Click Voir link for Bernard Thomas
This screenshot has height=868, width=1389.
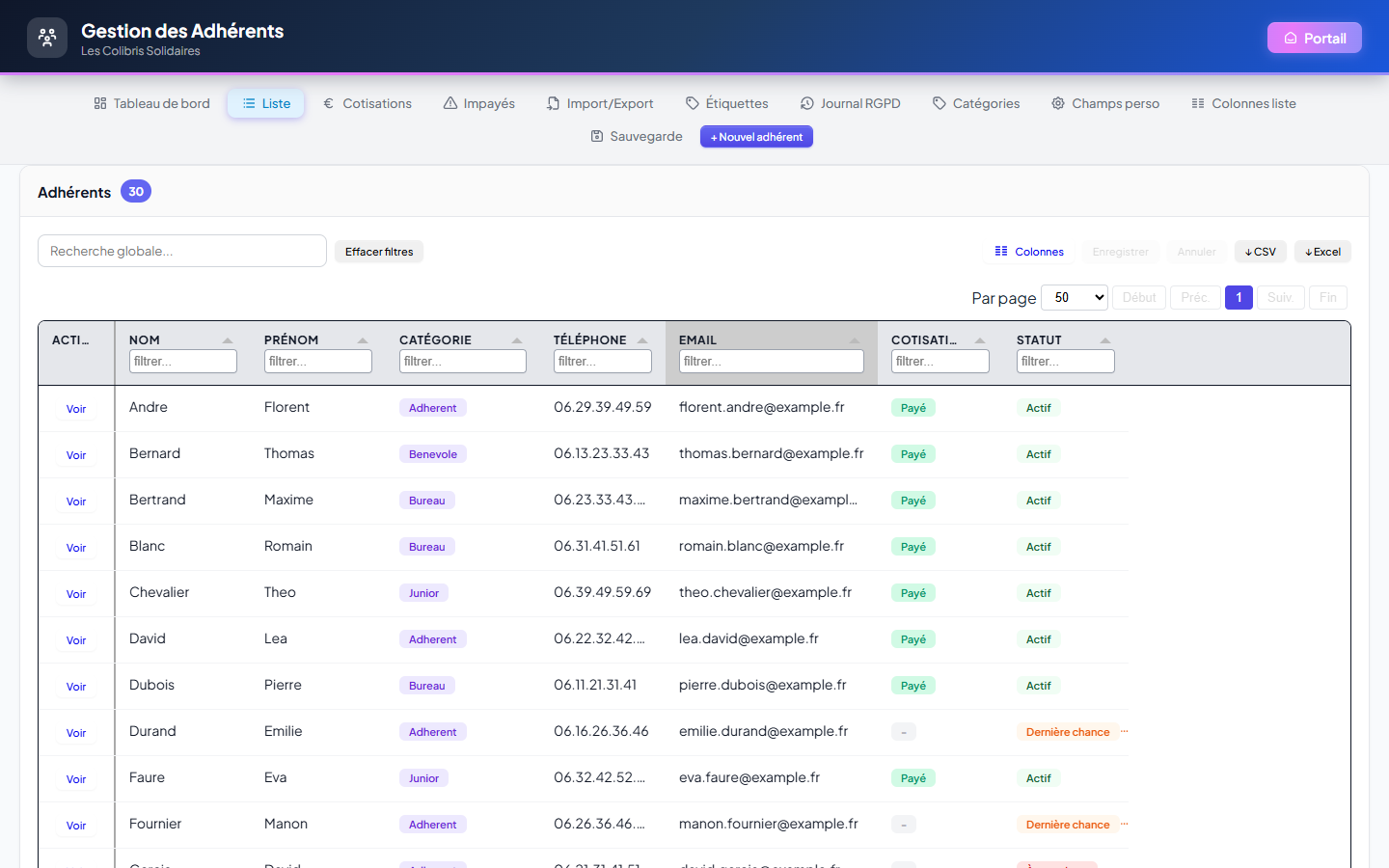(x=76, y=455)
